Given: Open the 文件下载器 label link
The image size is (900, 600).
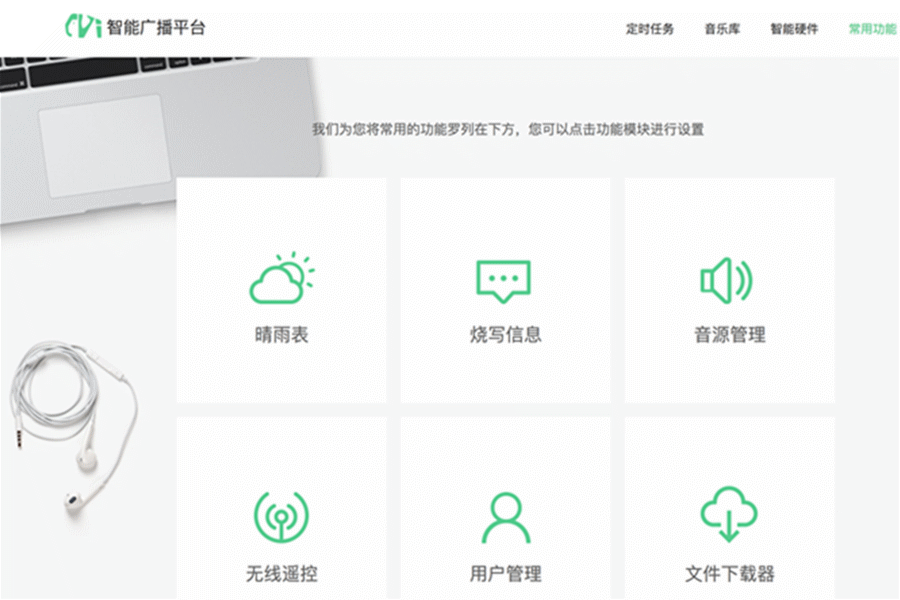Looking at the screenshot, I should point(730,574).
